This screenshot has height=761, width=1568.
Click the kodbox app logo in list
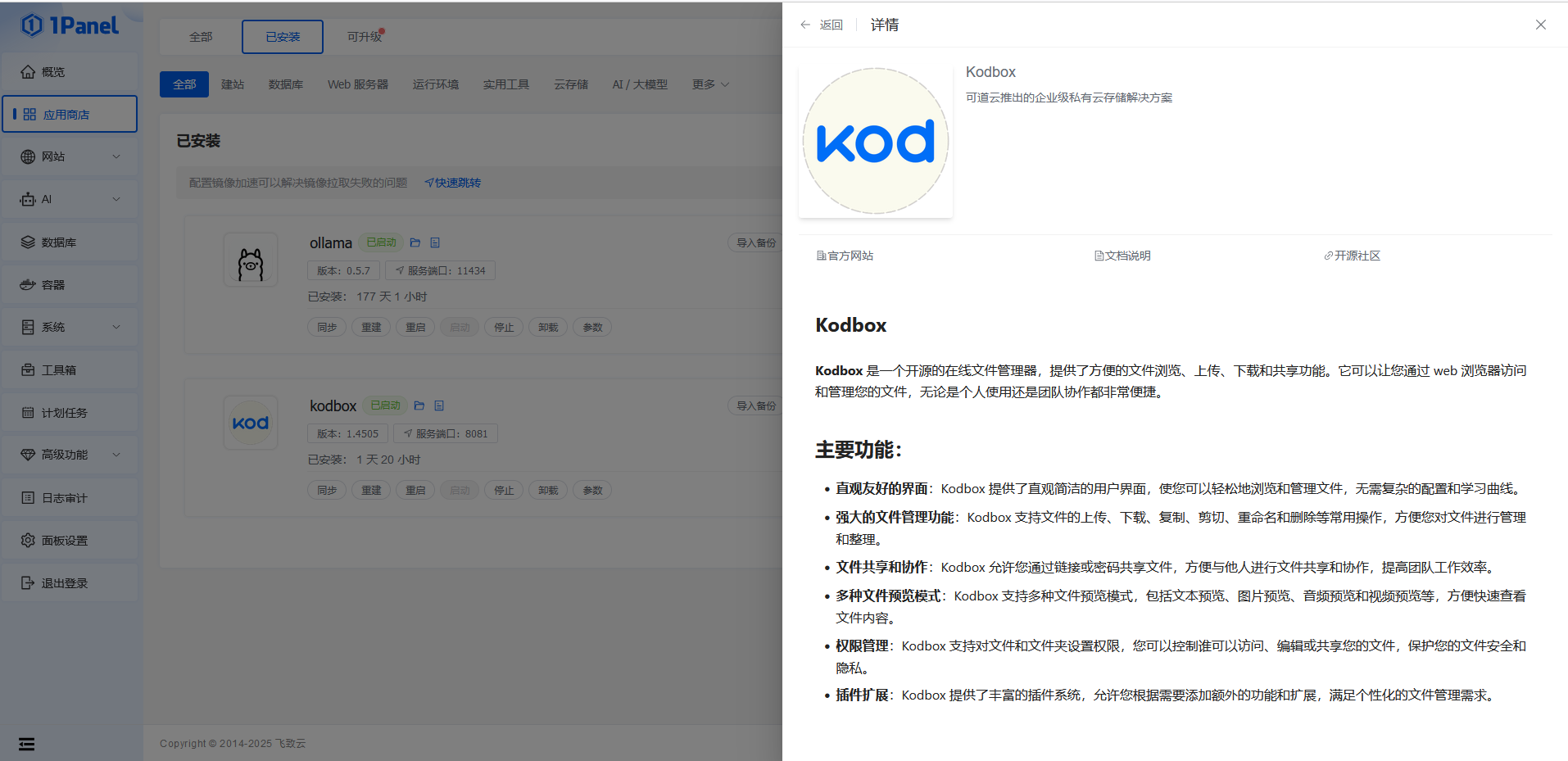251,423
